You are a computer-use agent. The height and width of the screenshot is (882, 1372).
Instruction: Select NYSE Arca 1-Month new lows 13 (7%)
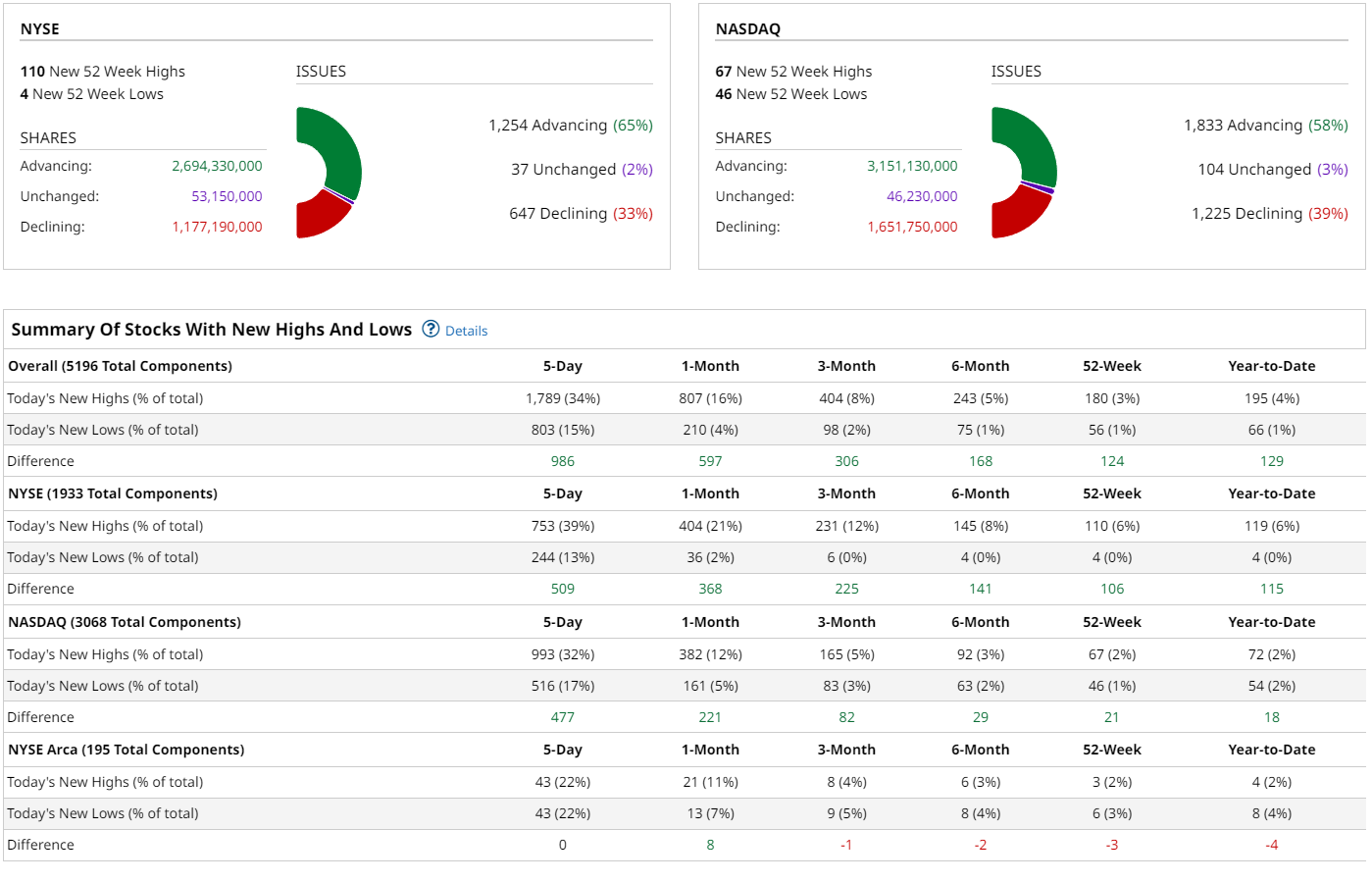pos(710,813)
